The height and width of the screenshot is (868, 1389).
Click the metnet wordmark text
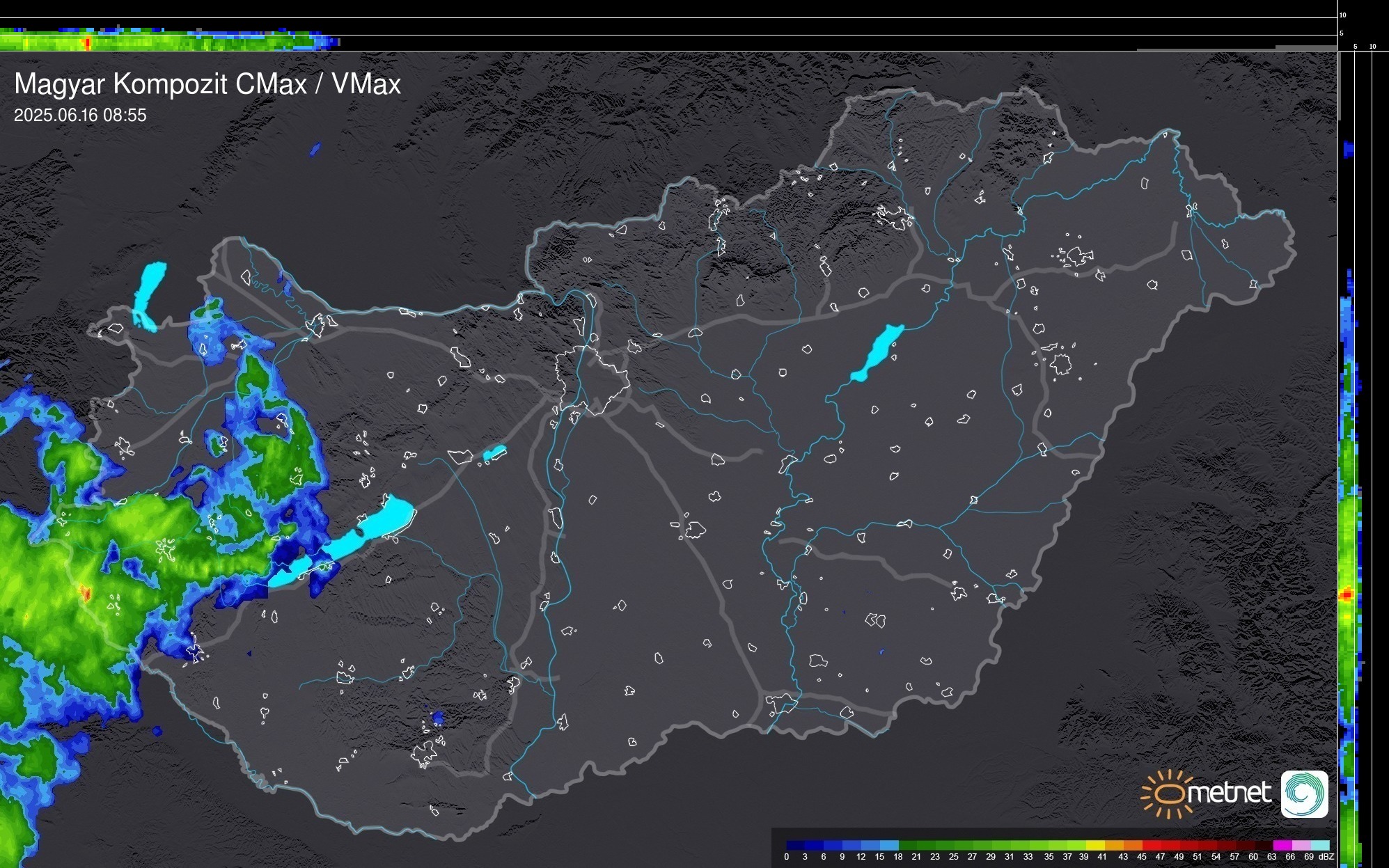pos(1229,793)
